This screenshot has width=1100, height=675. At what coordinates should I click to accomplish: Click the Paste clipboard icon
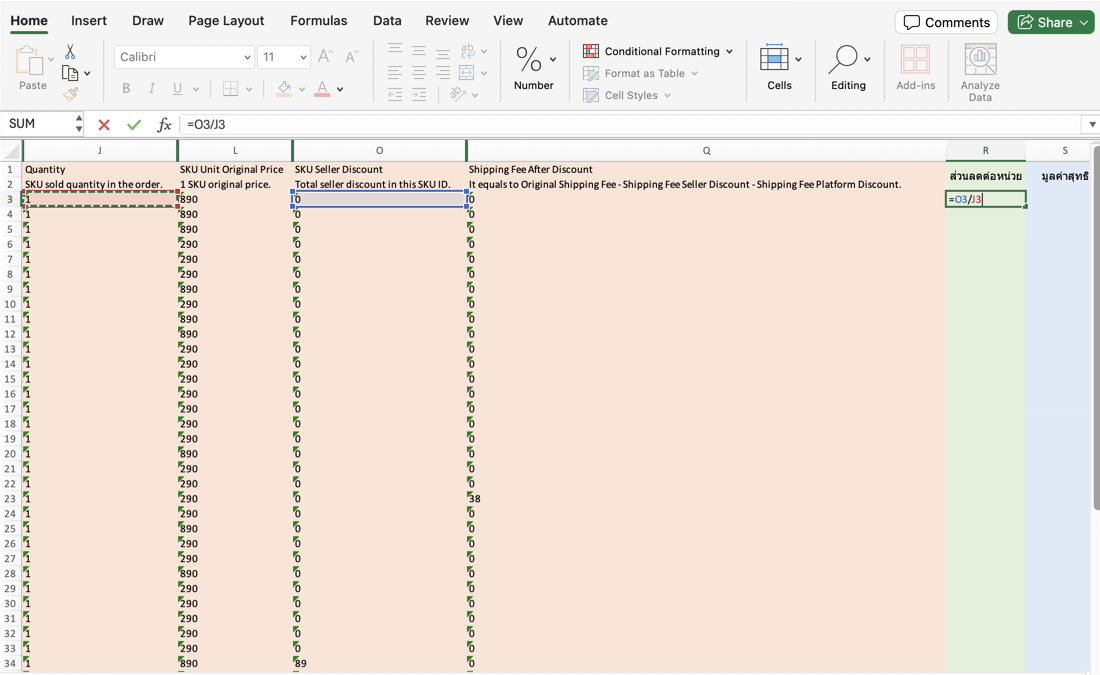click(29, 60)
